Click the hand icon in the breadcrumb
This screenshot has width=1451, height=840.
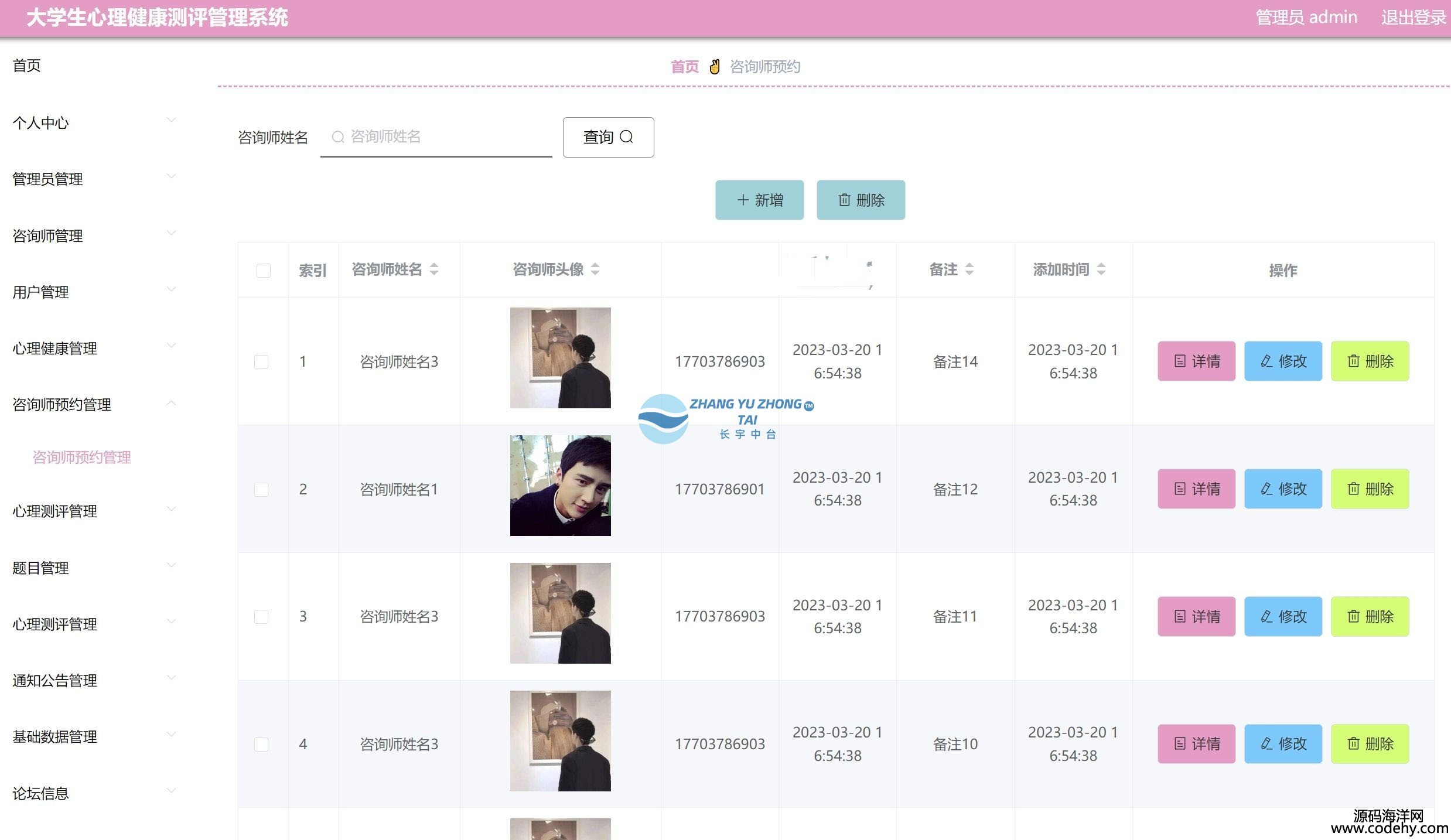[x=715, y=67]
